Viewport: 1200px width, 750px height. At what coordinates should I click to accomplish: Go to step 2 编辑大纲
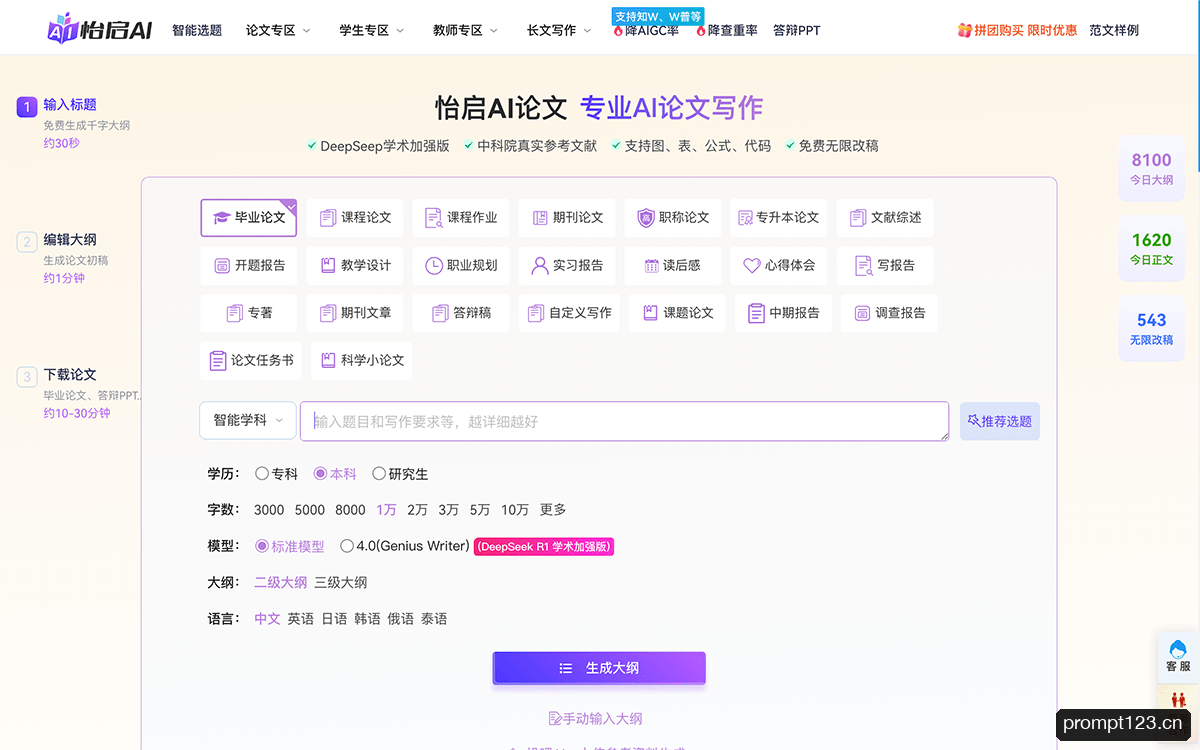70,240
